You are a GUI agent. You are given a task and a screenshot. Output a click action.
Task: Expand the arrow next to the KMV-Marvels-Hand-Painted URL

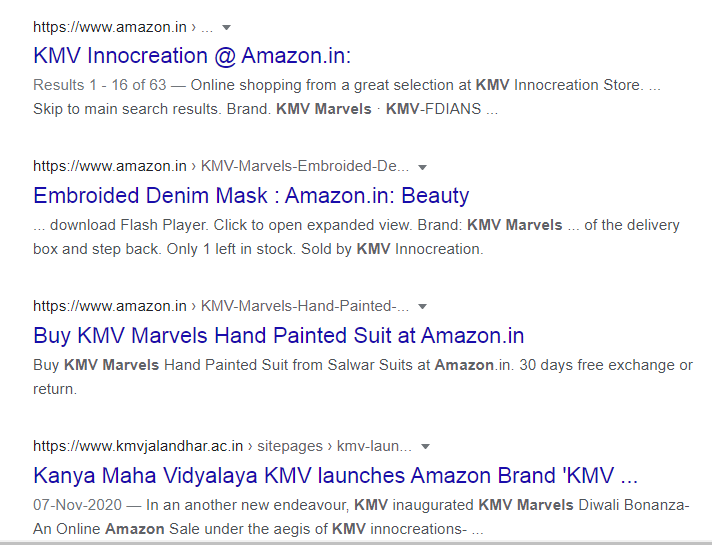(422, 307)
